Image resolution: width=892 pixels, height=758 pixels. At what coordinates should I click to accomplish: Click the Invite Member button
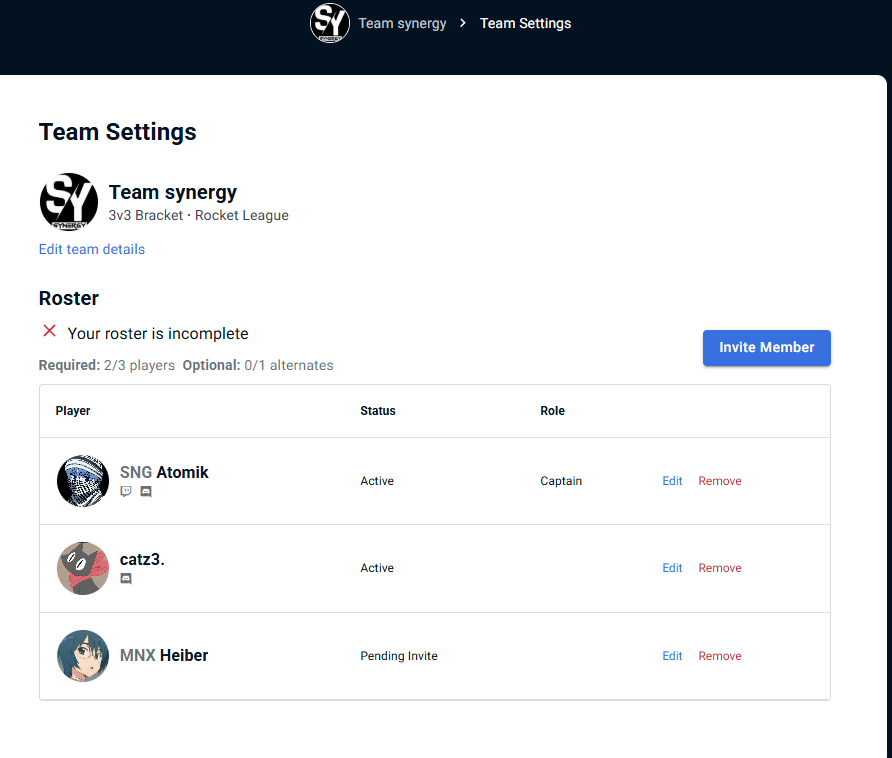766,348
